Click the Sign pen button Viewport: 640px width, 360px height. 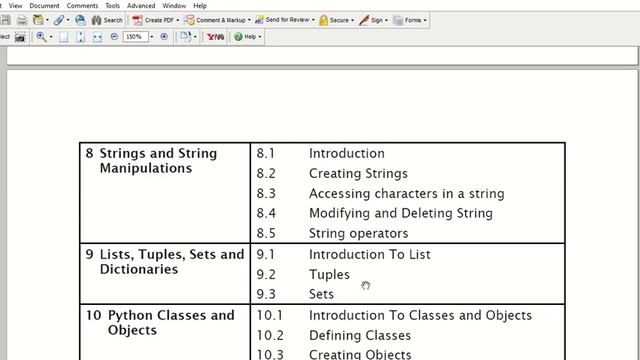(x=371, y=20)
